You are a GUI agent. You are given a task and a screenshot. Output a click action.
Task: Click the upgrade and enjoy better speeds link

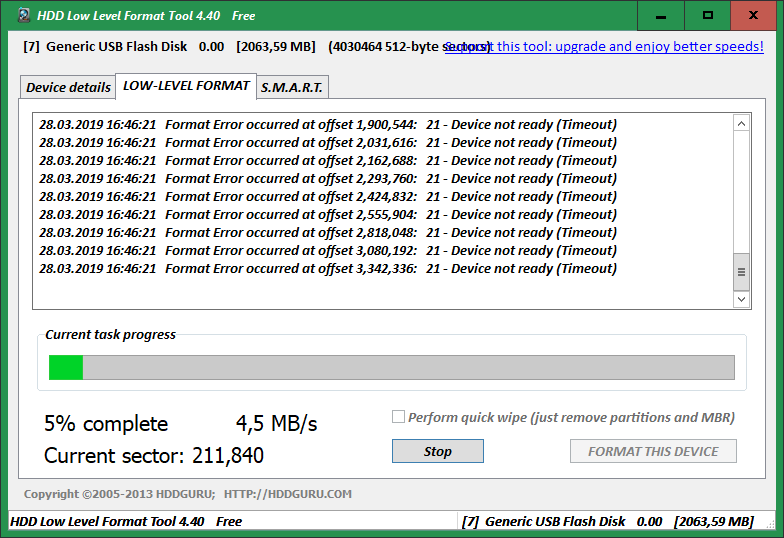604,46
